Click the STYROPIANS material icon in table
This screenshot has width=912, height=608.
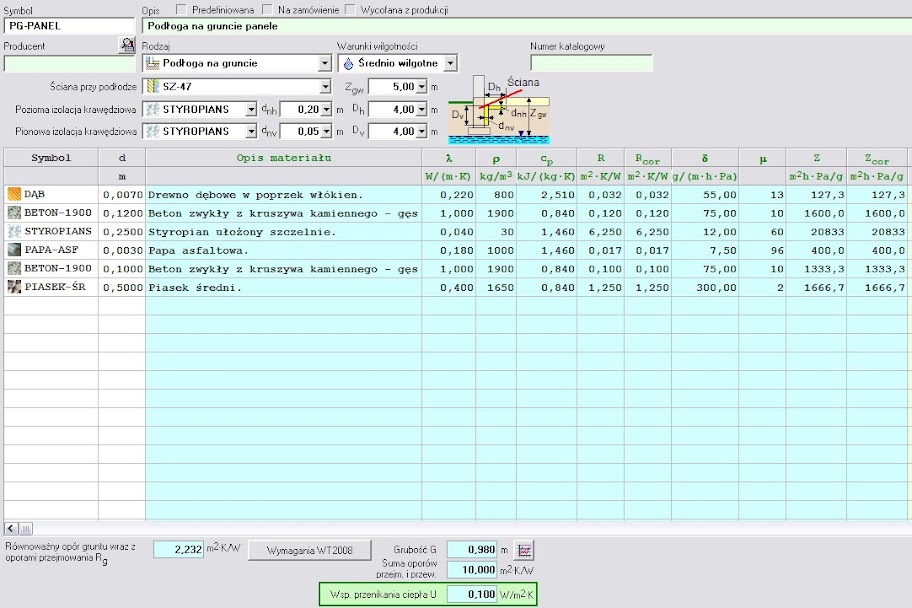tap(14, 232)
